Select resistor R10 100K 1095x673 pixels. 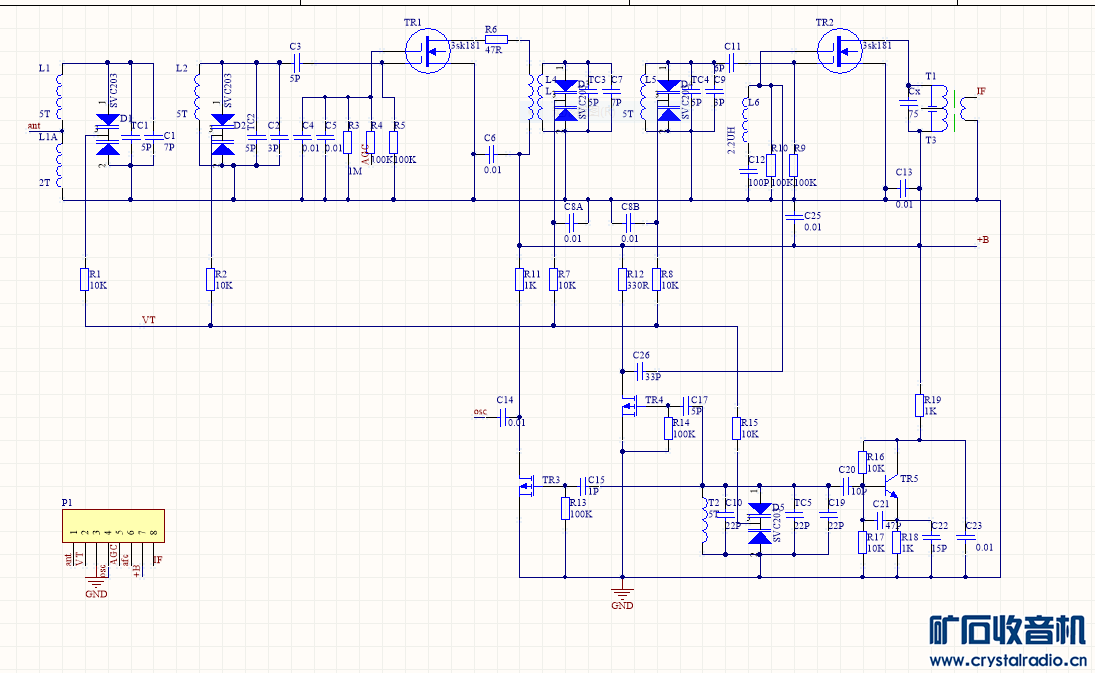(770, 165)
